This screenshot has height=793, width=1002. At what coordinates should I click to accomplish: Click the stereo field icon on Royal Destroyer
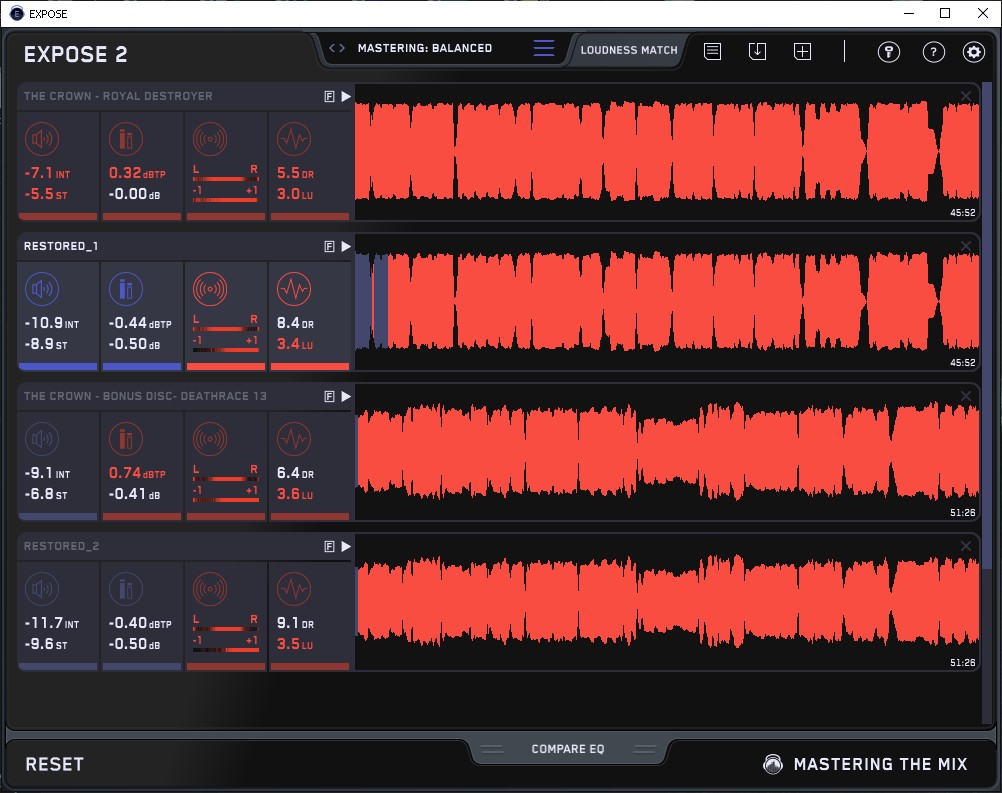210,139
